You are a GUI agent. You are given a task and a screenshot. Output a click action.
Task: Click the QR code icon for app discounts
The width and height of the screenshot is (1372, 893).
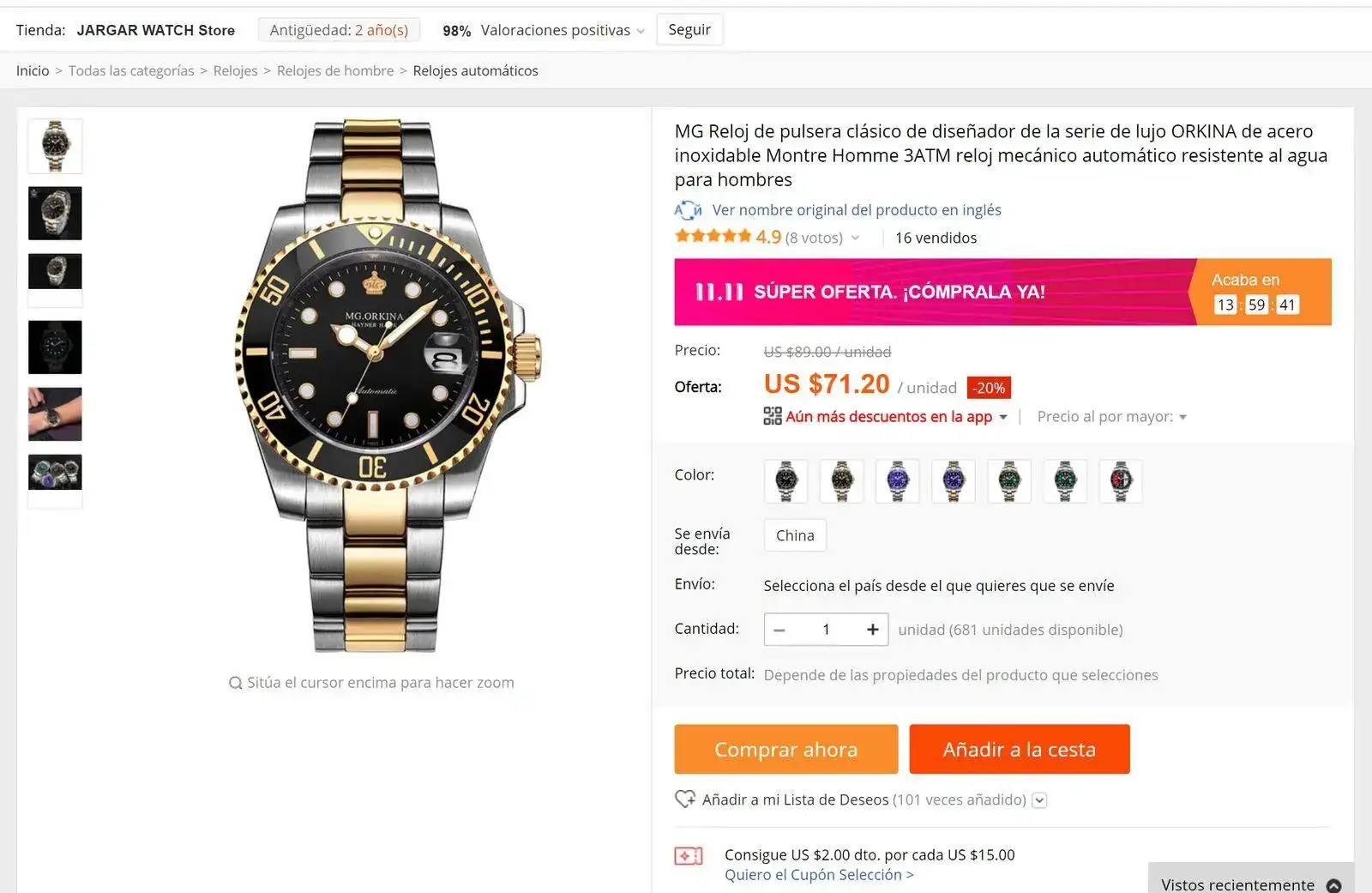click(773, 416)
